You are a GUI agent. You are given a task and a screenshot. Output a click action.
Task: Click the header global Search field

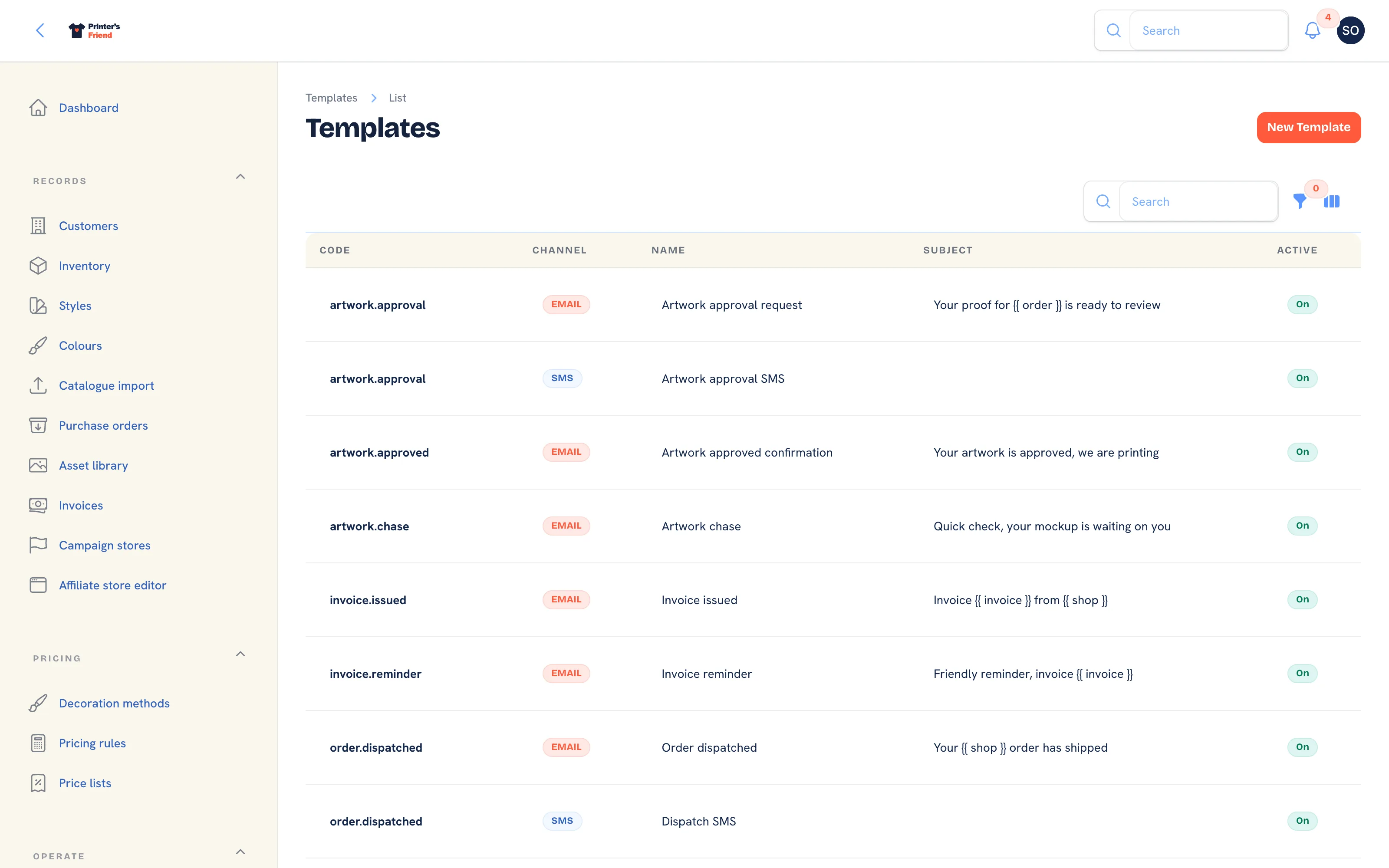[x=1208, y=30]
